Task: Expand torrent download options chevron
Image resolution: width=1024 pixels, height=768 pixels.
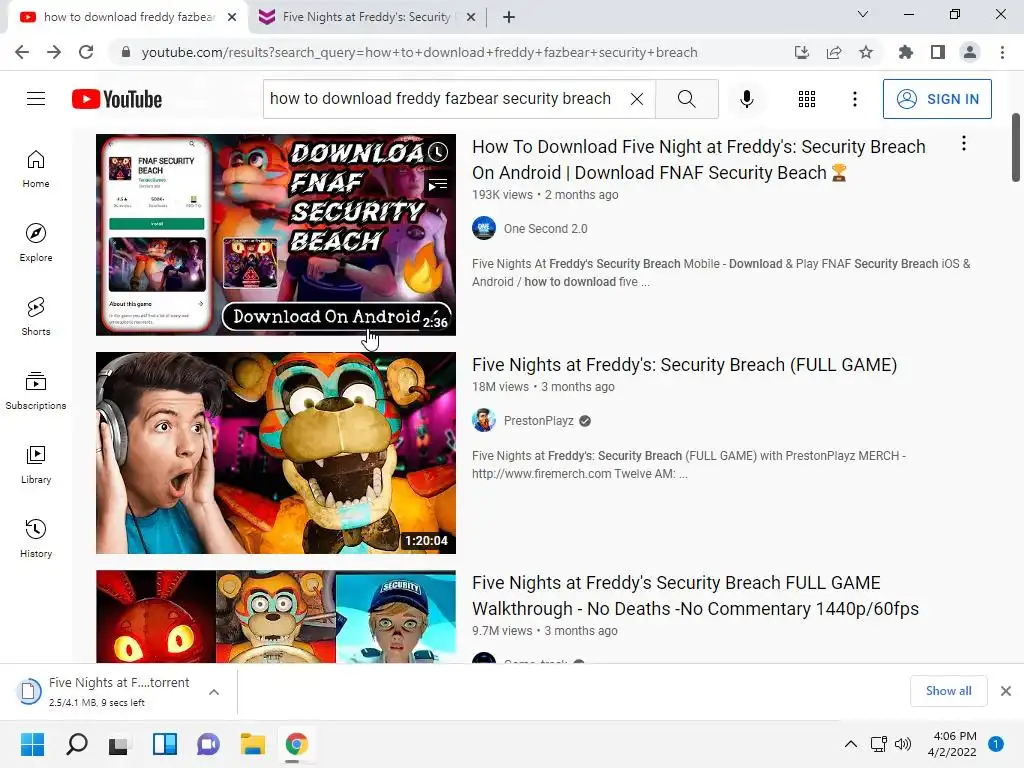Action: coord(214,692)
